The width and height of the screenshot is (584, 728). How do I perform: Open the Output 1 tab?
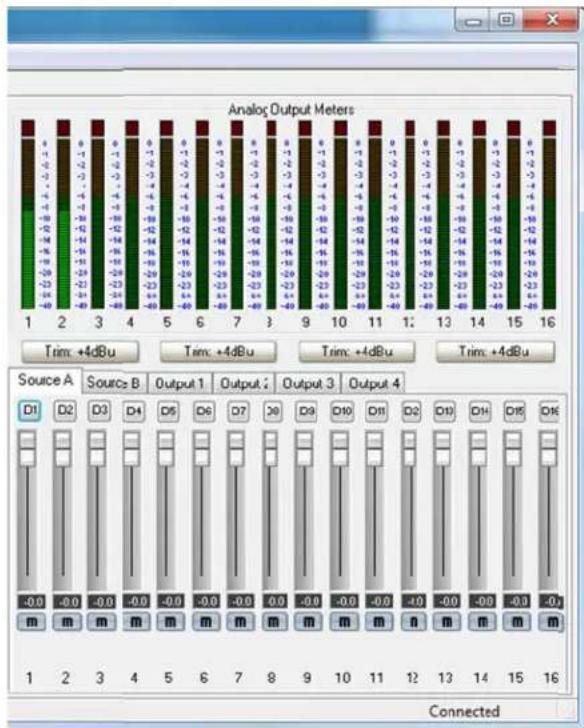tap(180, 384)
